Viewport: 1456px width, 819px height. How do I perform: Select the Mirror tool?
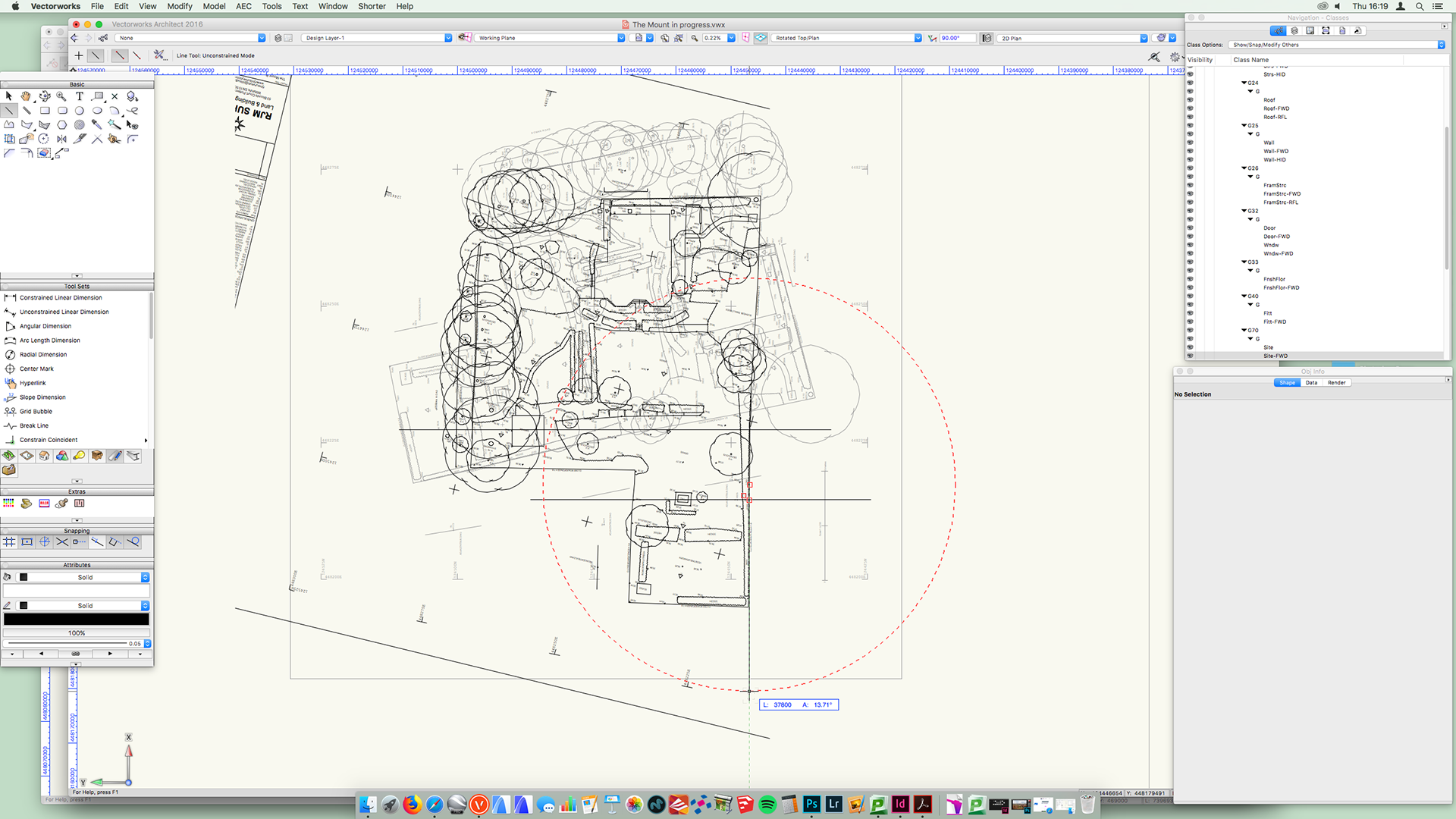tap(62, 140)
